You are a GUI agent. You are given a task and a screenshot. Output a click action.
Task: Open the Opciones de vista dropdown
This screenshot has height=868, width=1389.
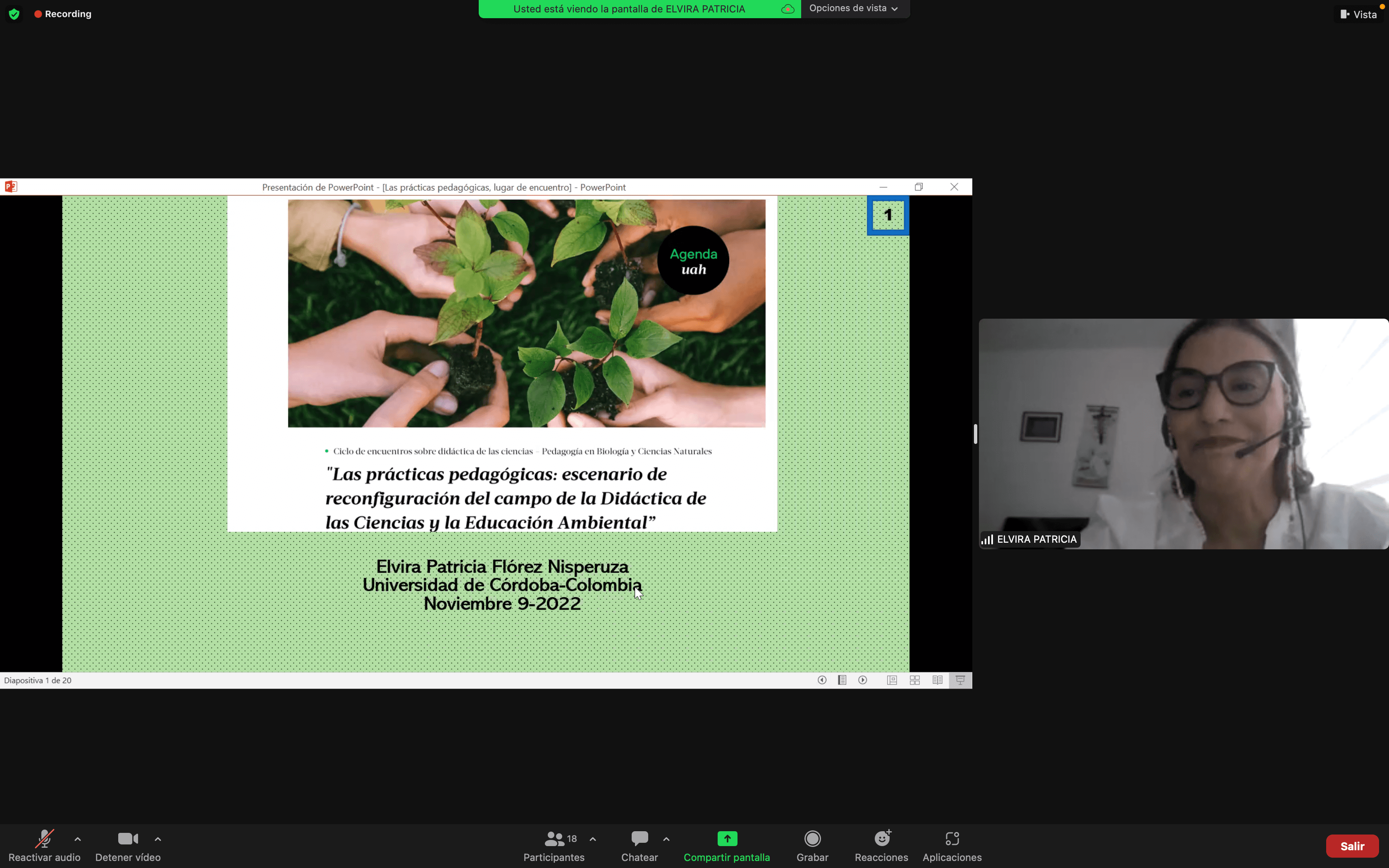pos(854,9)
